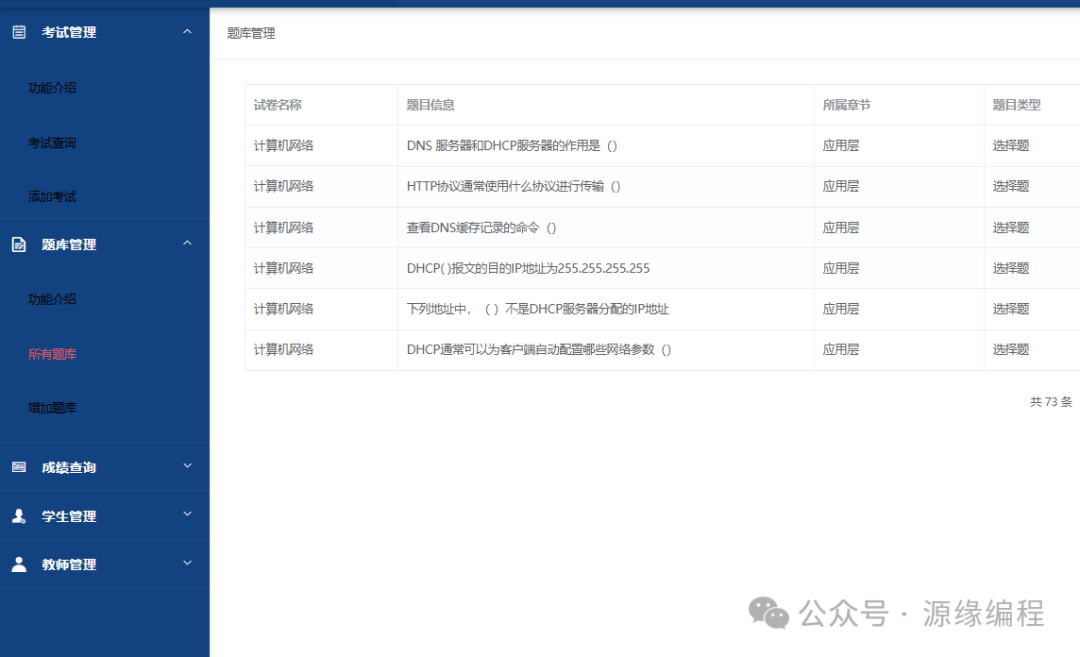This screenshot has width=1080, height=657.
Task: Click the 题库管理 sidebar menu label
Action: pyautogui.click(x=69, y=244)
